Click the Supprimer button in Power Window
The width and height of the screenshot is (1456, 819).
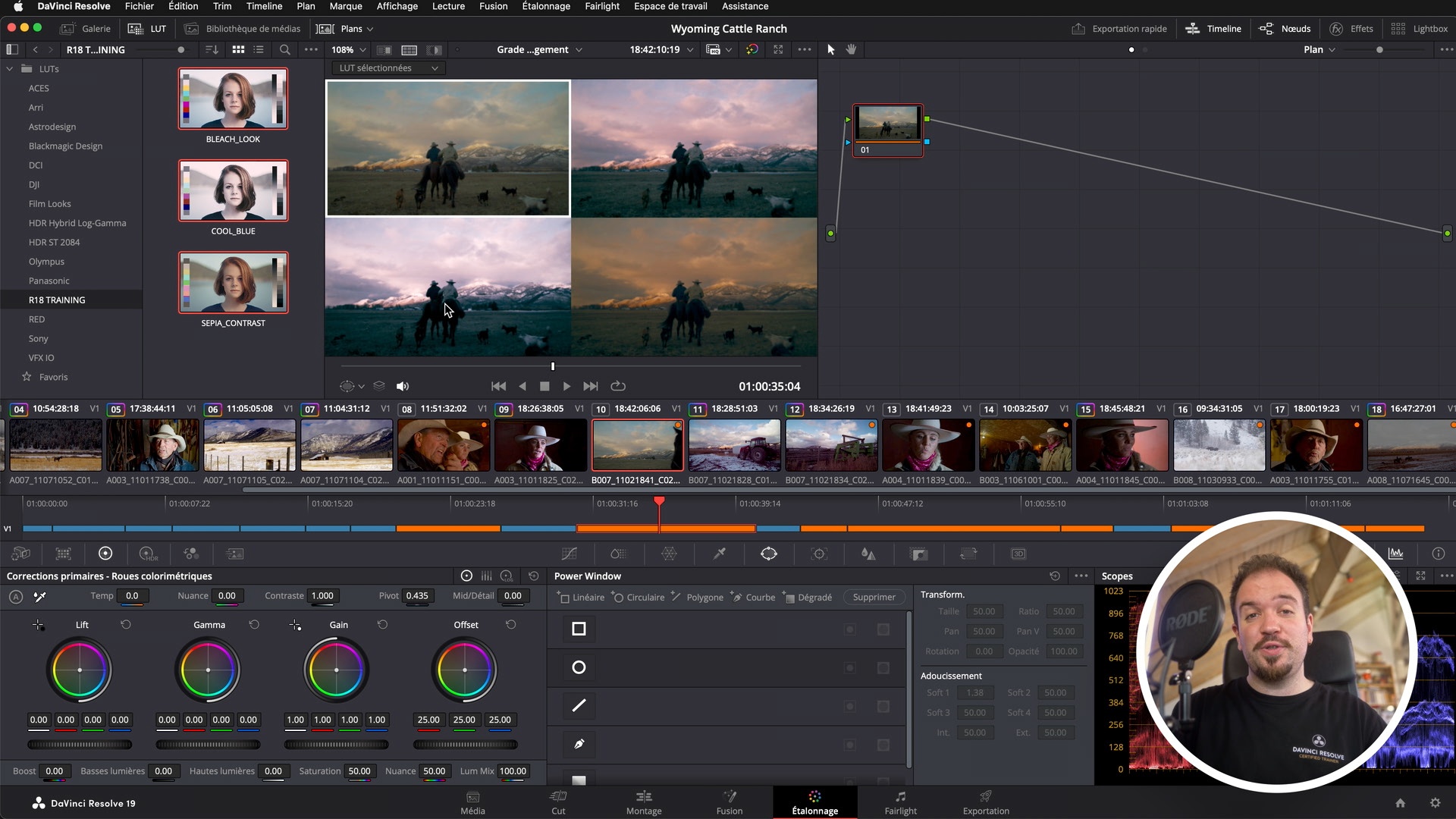pyautogui.click(x=874, y=598)
